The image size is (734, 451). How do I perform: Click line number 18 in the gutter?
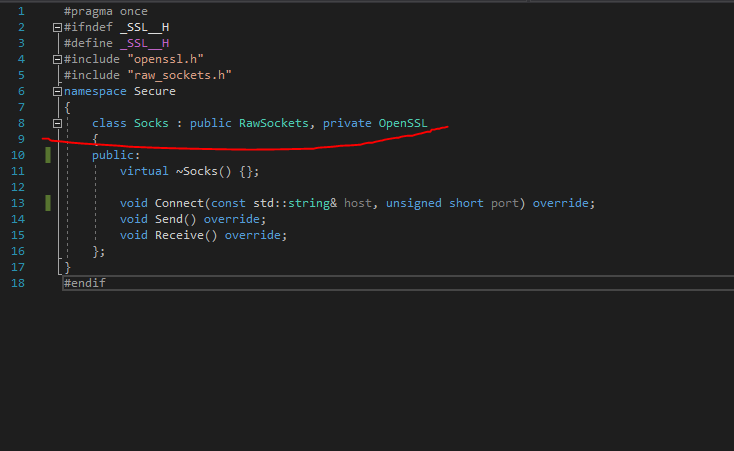pyautogui.click(x=18, y=283)
